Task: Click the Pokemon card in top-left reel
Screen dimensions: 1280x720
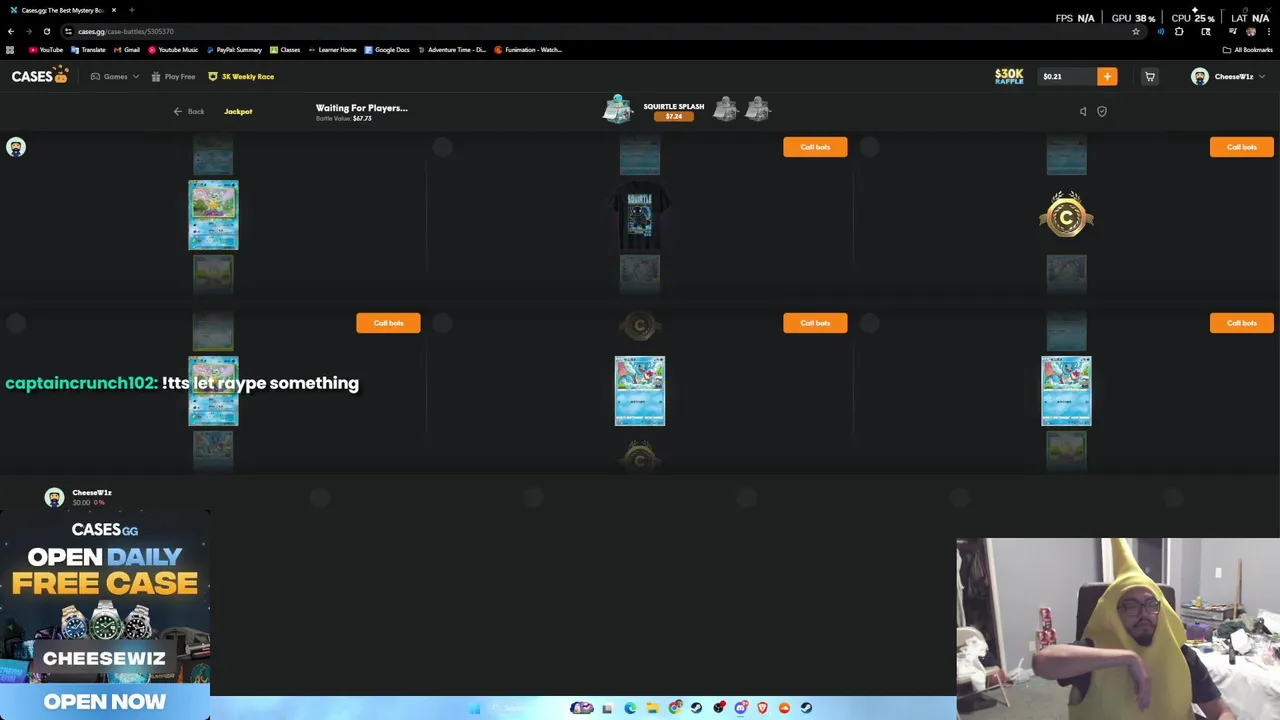Action: pos(213,215)
